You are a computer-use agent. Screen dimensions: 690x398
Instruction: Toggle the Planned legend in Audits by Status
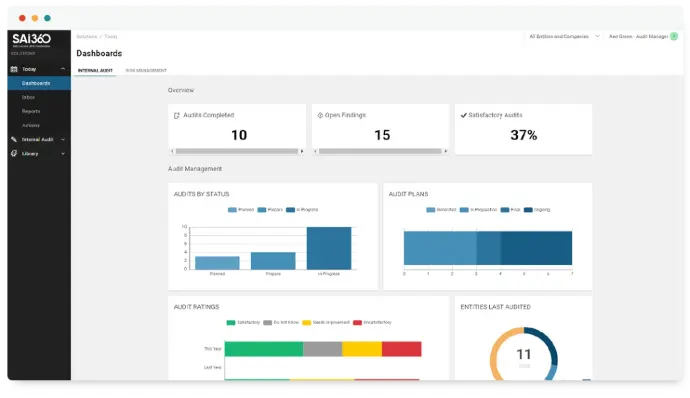[x=241, y=210]
